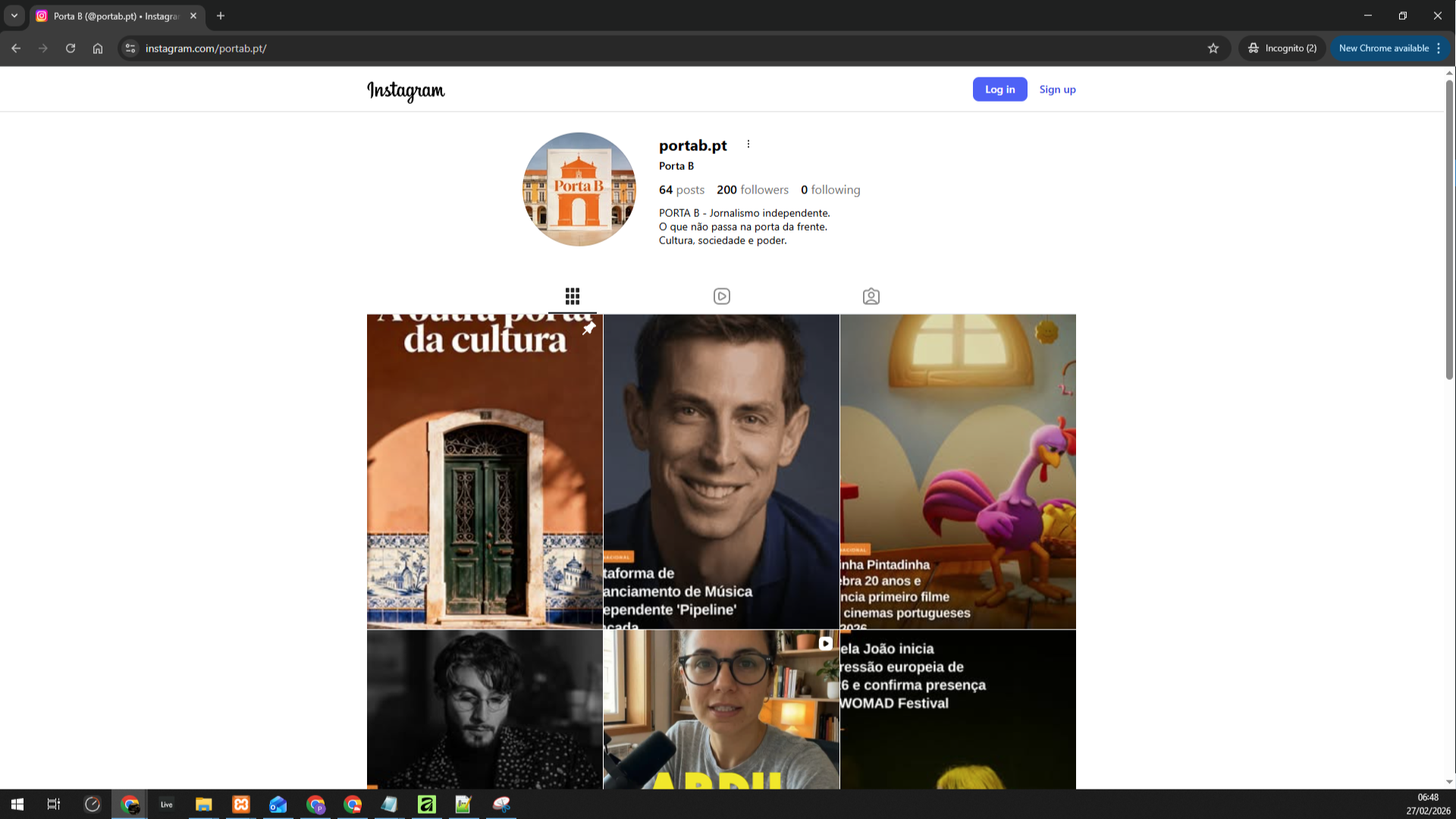Click the taskbar clock and date
The height and width of the screenshot is (819, 1456).
[x=1428, y=804]
